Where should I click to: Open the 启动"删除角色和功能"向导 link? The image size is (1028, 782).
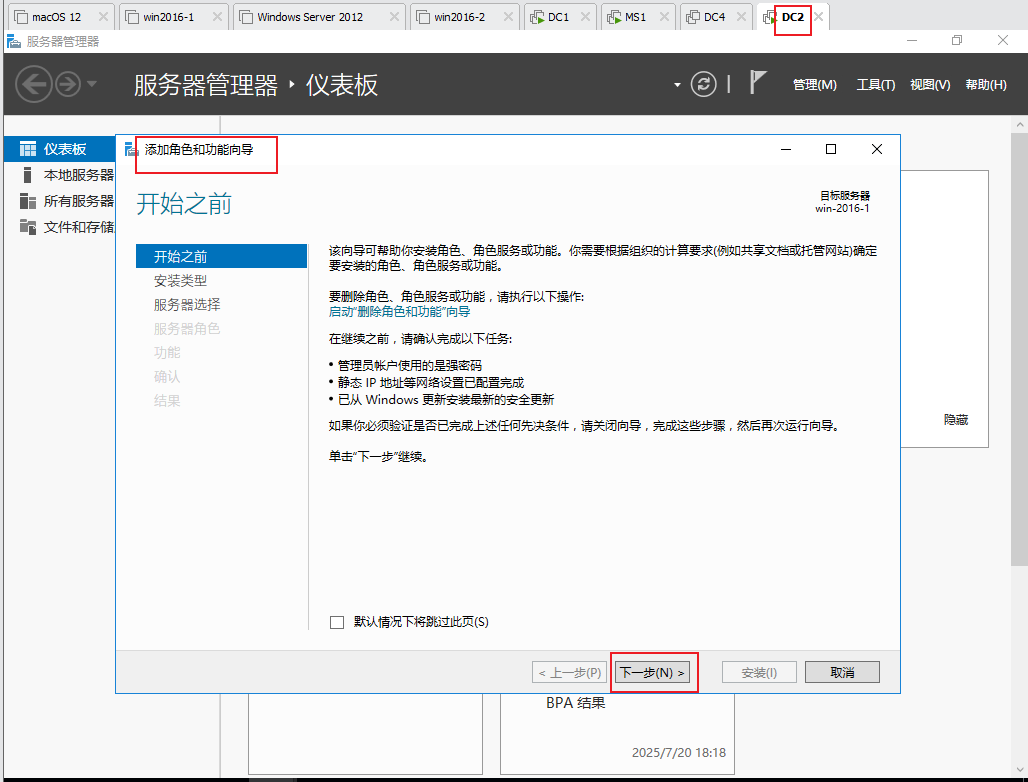399,312
